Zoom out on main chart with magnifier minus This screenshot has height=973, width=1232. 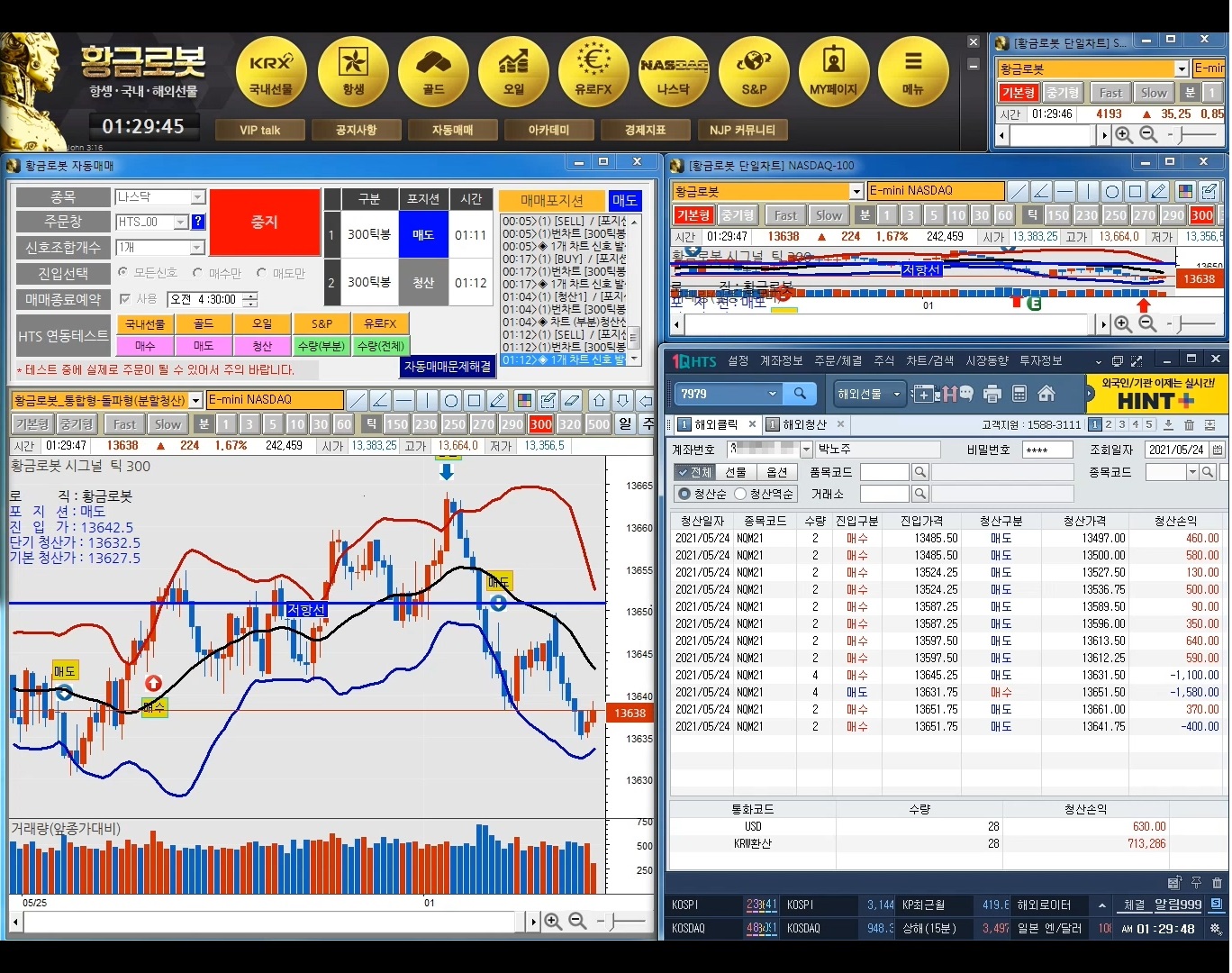click(x=577, y=922)
